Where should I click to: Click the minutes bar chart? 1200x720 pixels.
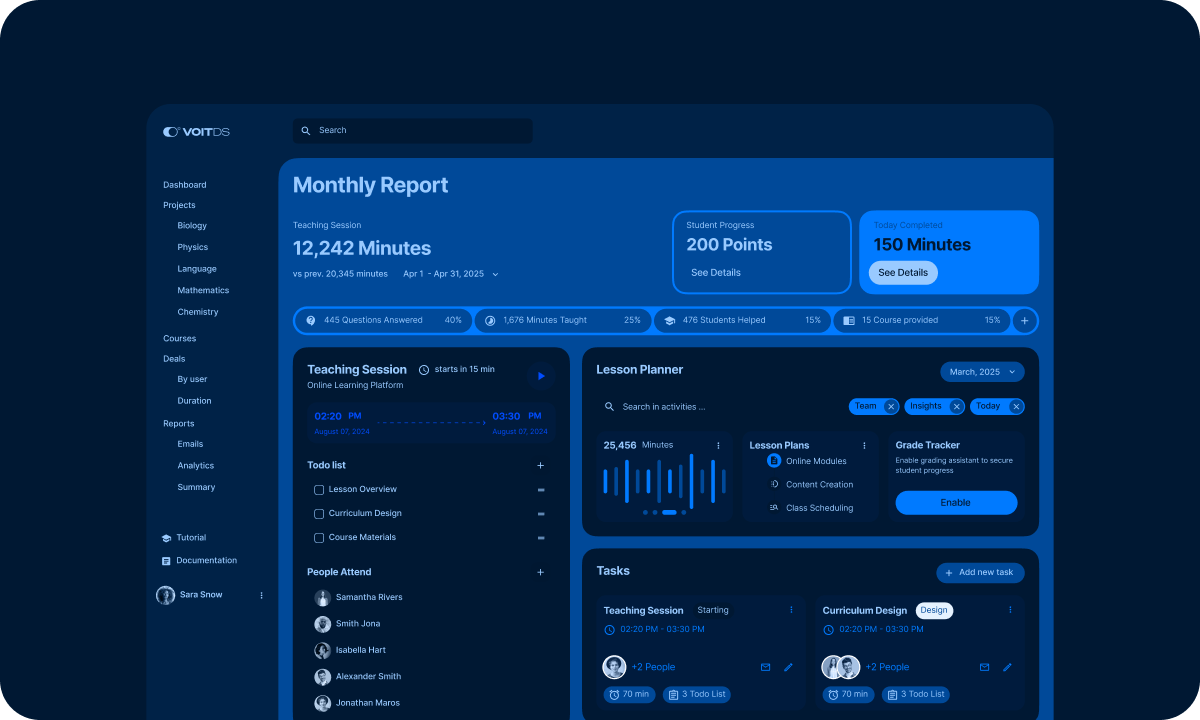pyautogui.click(x=666, y=480)
